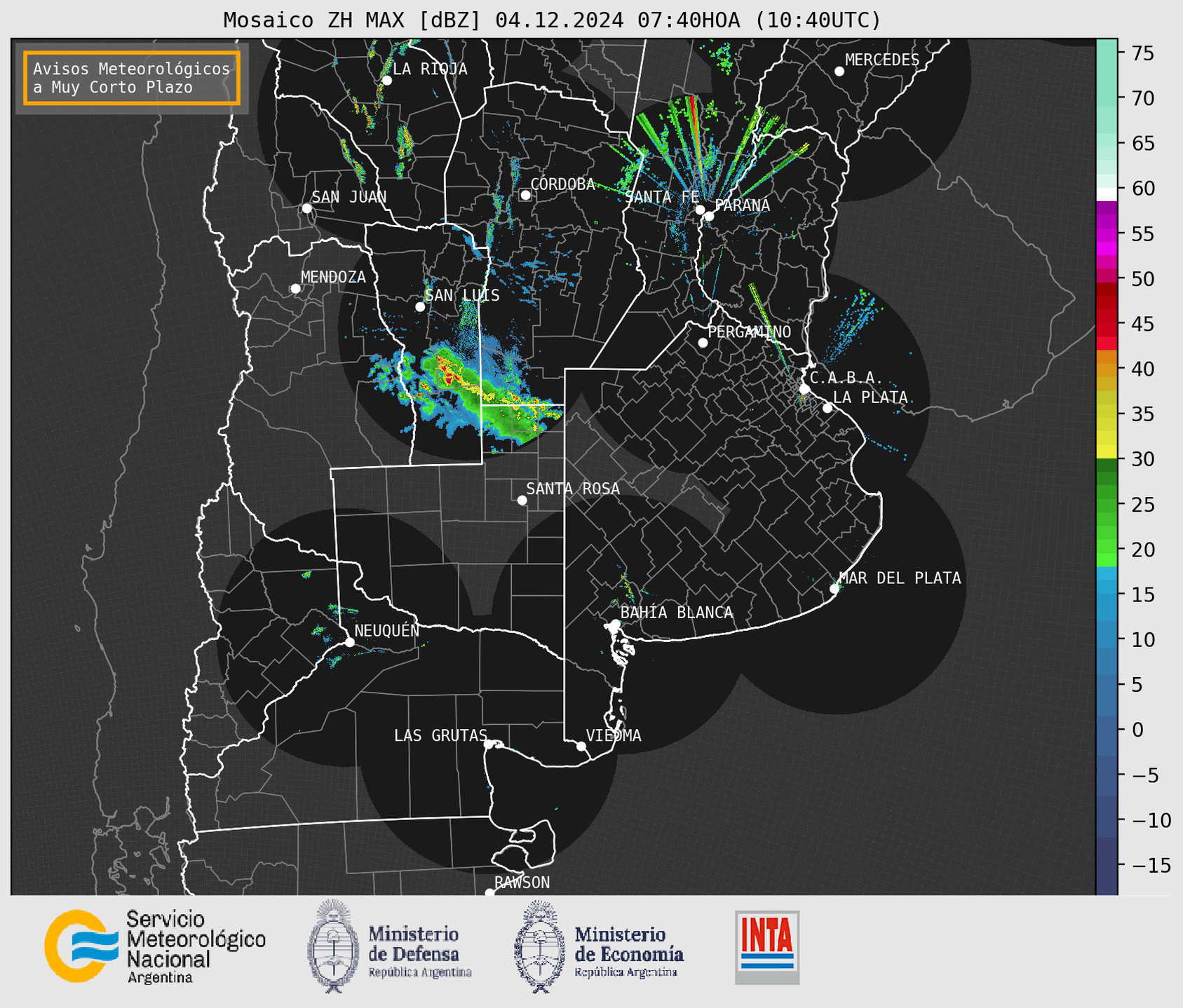Click the magenta 55 dBZ band on color scale
Image resolution: width=1183 pixels, height=1008 pixels.
pyautogui.click(x=1107, y=234)
